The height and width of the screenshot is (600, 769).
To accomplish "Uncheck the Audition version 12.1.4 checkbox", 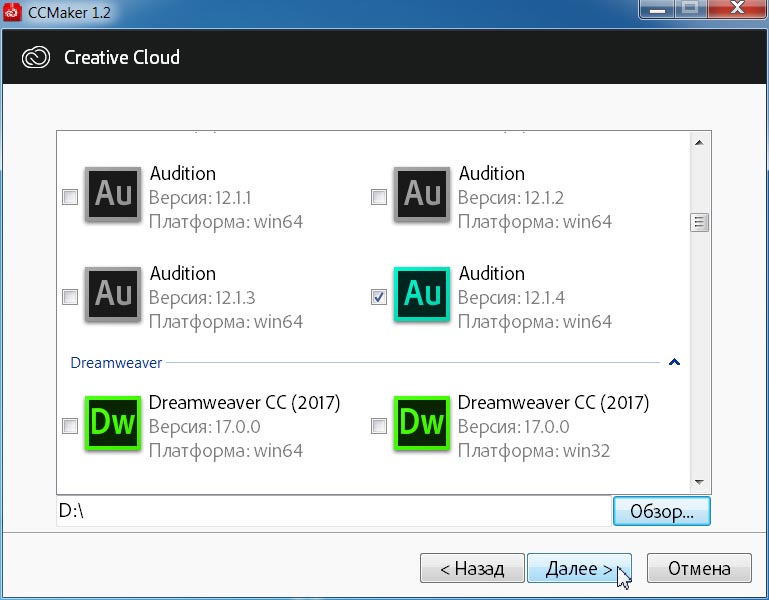I will (379, 297).
